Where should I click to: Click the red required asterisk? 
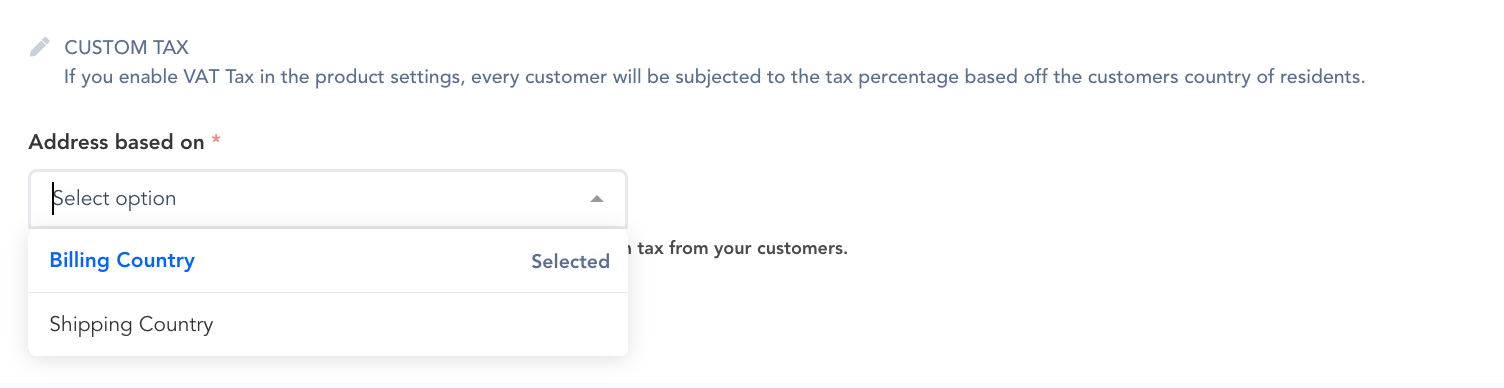click(x=216, y=140)
